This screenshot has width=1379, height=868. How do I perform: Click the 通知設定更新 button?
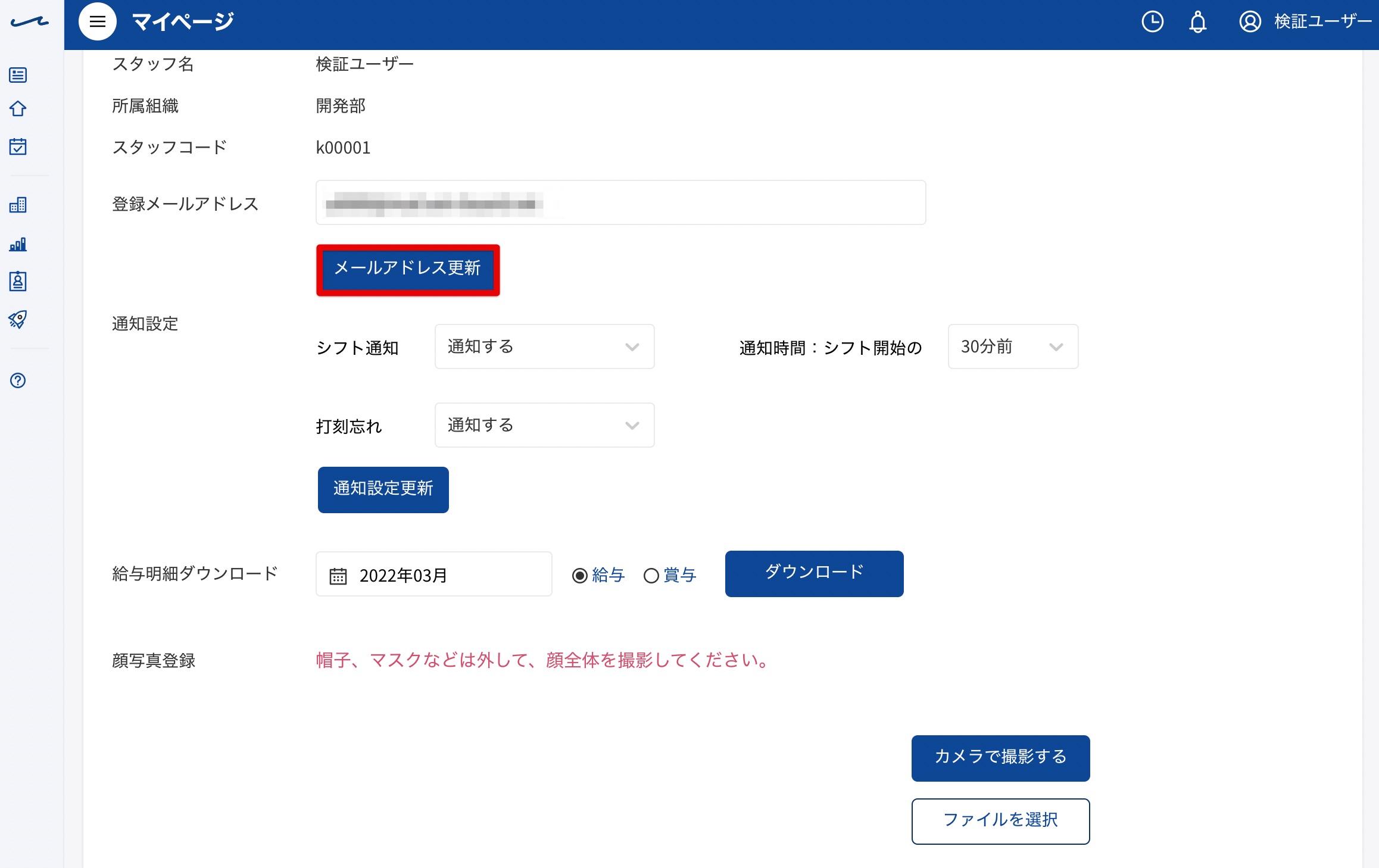[x=383, y=489]
